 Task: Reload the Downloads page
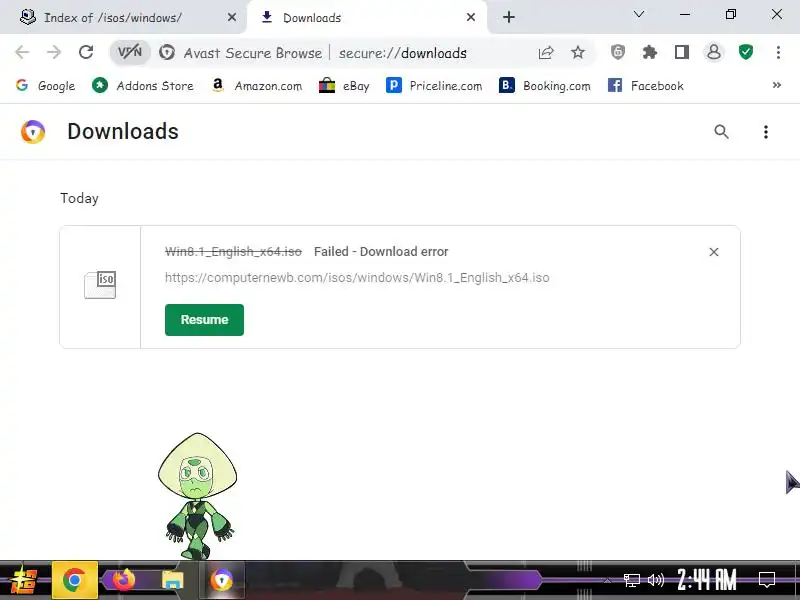click(86, 52)
